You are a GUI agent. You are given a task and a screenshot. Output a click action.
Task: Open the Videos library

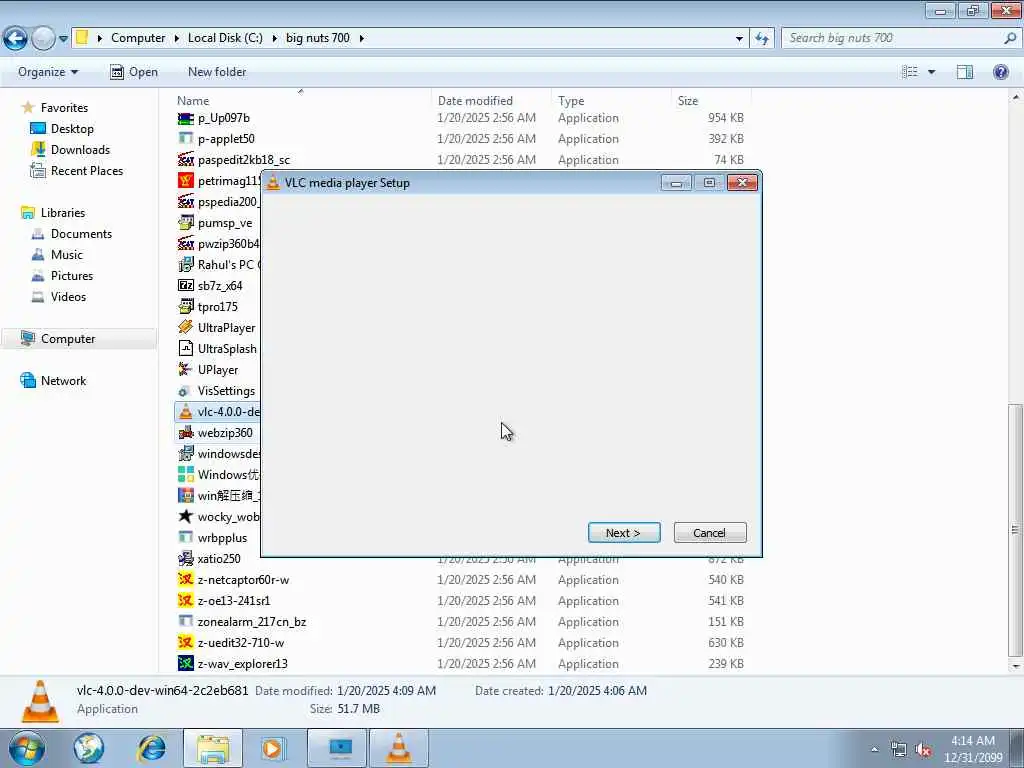(68, 296)
